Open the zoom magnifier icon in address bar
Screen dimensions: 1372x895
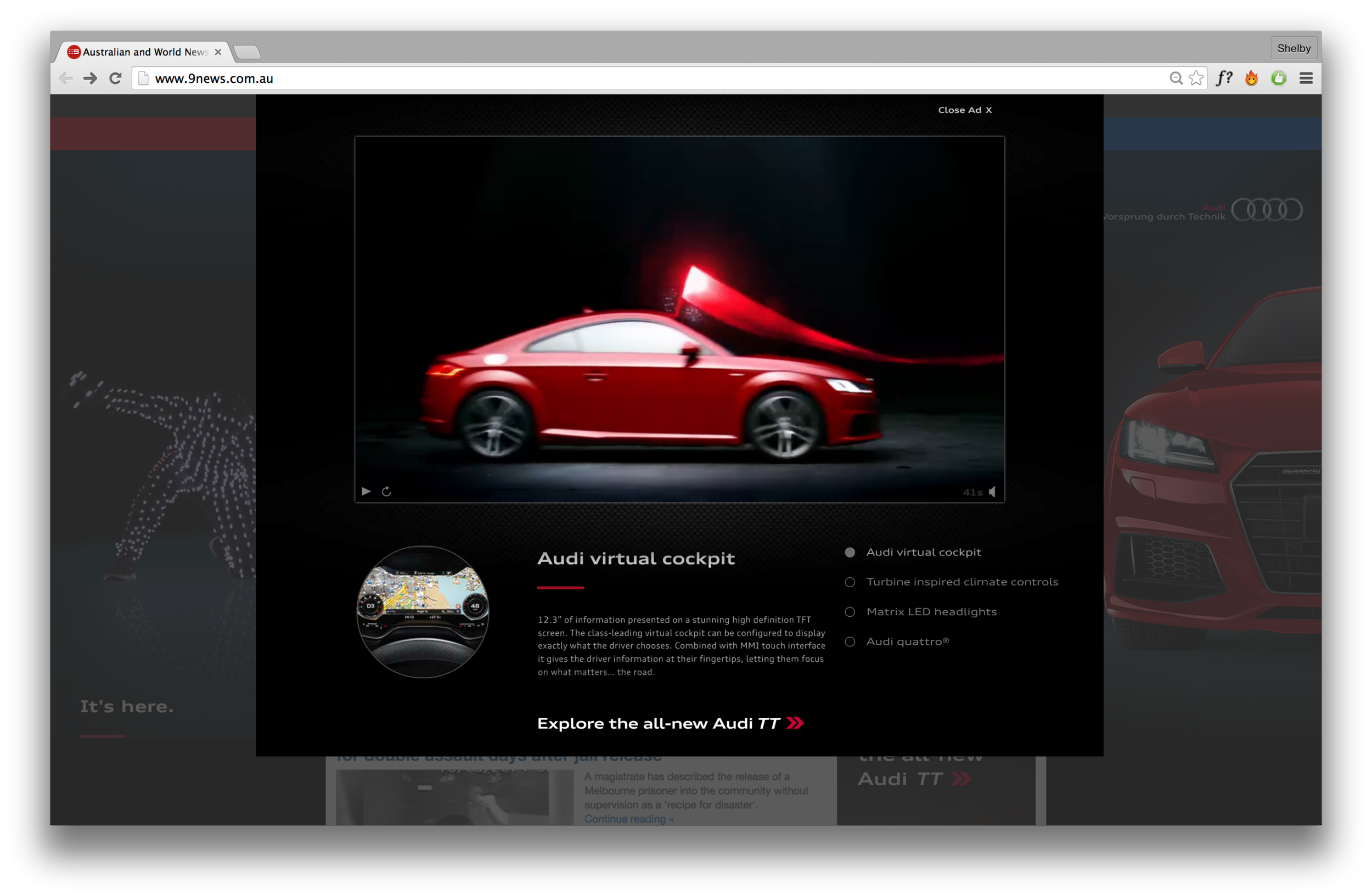1176,78
